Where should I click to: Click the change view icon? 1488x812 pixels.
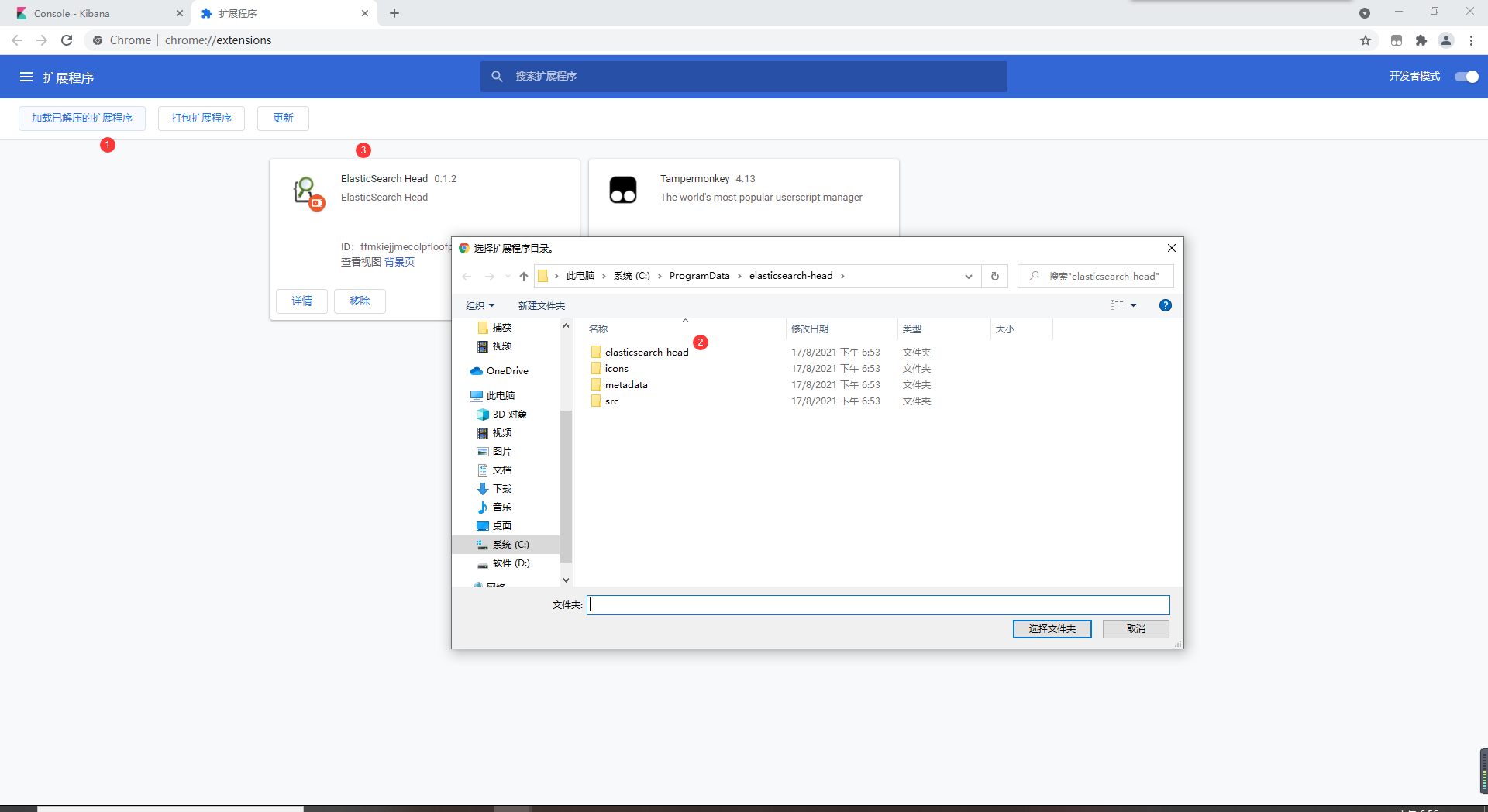(1117, 305)
